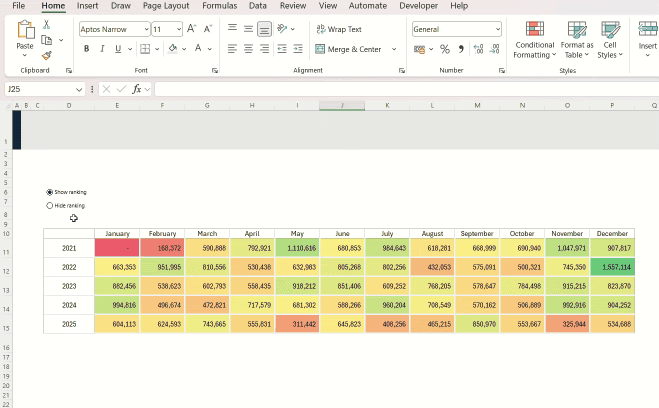Open Conditional Formatting menu
The image size is (659, 408).
pos(535,40)
